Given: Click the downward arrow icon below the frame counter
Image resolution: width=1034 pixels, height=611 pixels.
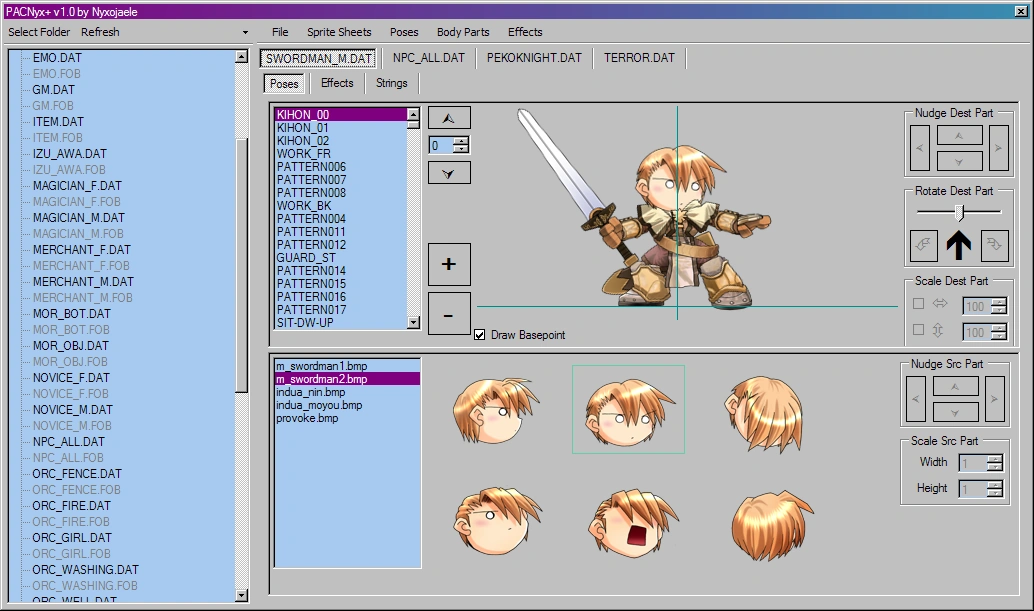Looking at the screenshot, I should click(448, 172).
